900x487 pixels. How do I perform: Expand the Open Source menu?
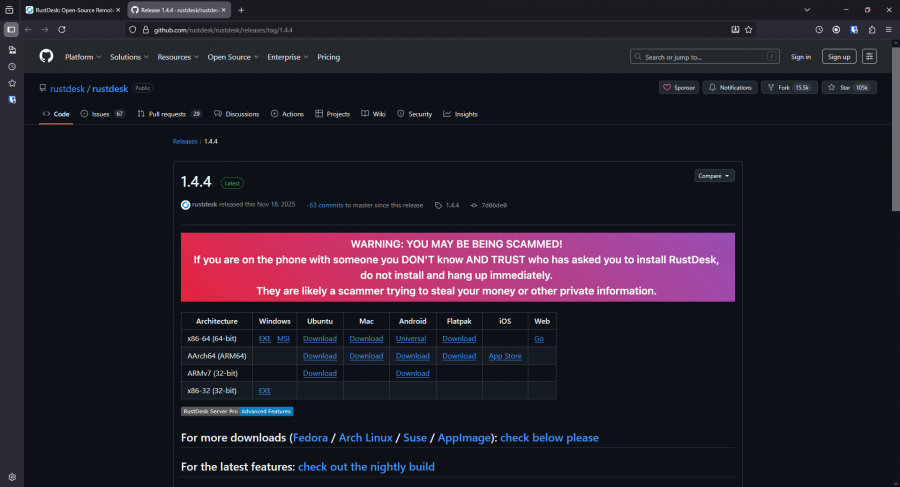point(233,57)
